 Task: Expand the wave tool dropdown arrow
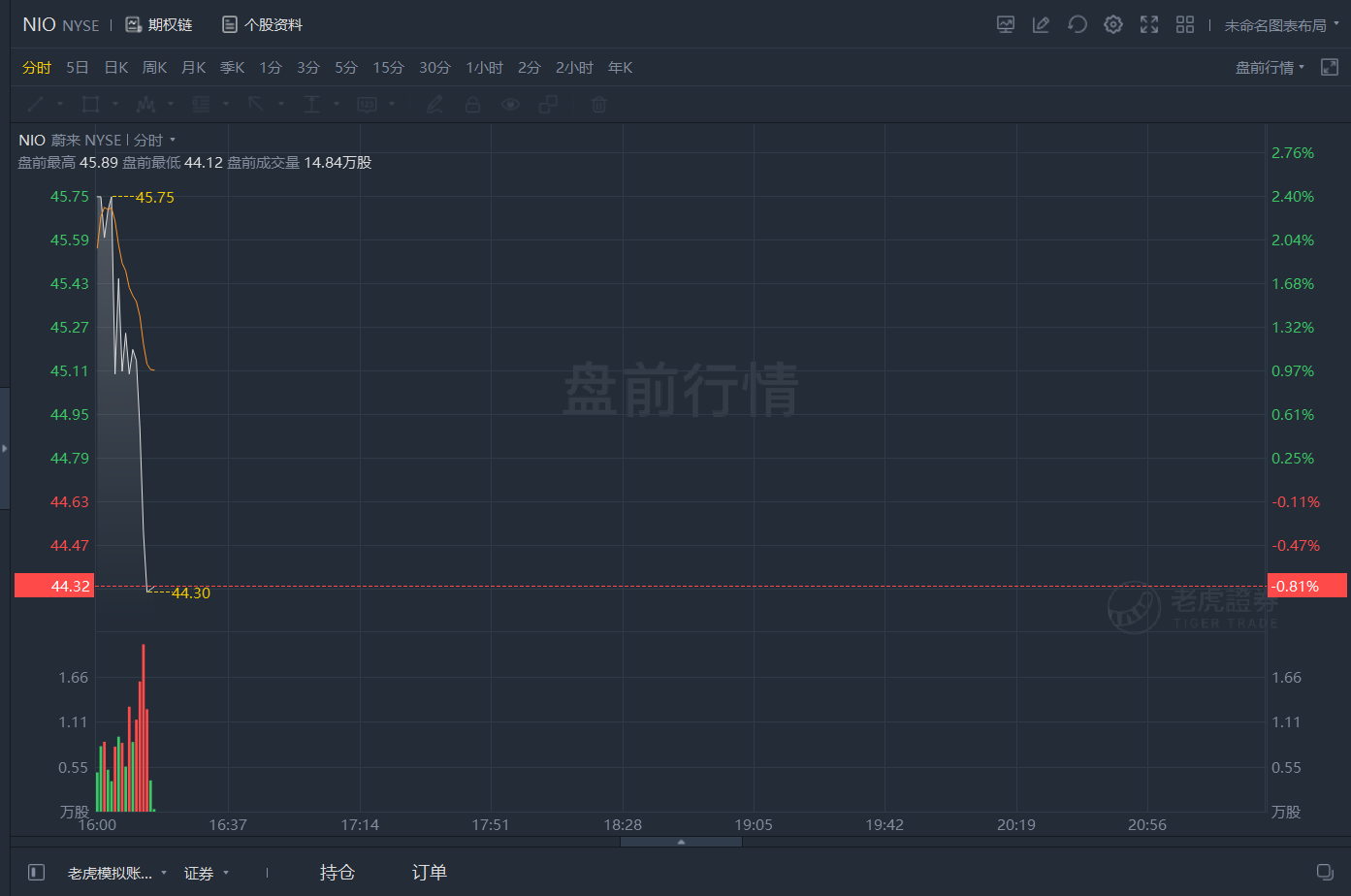point(171,104)
